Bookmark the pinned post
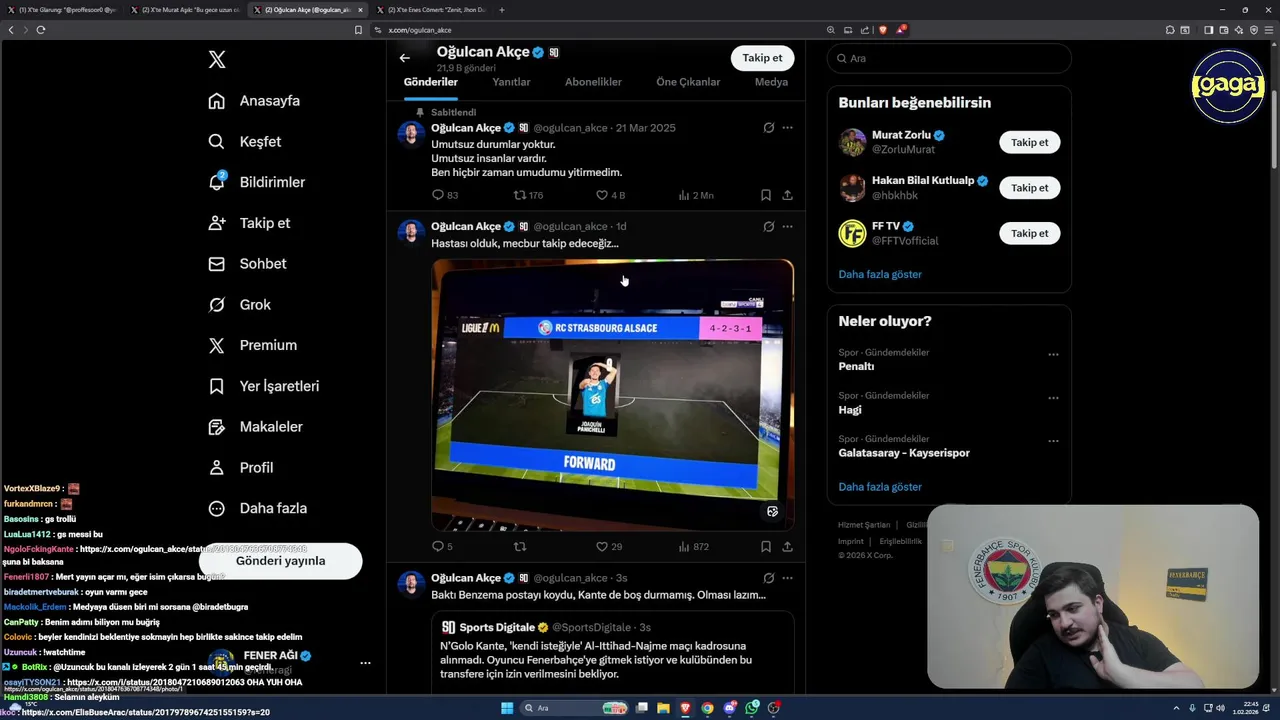Viewport: 1280px width, 720px height. coord(765,195)
